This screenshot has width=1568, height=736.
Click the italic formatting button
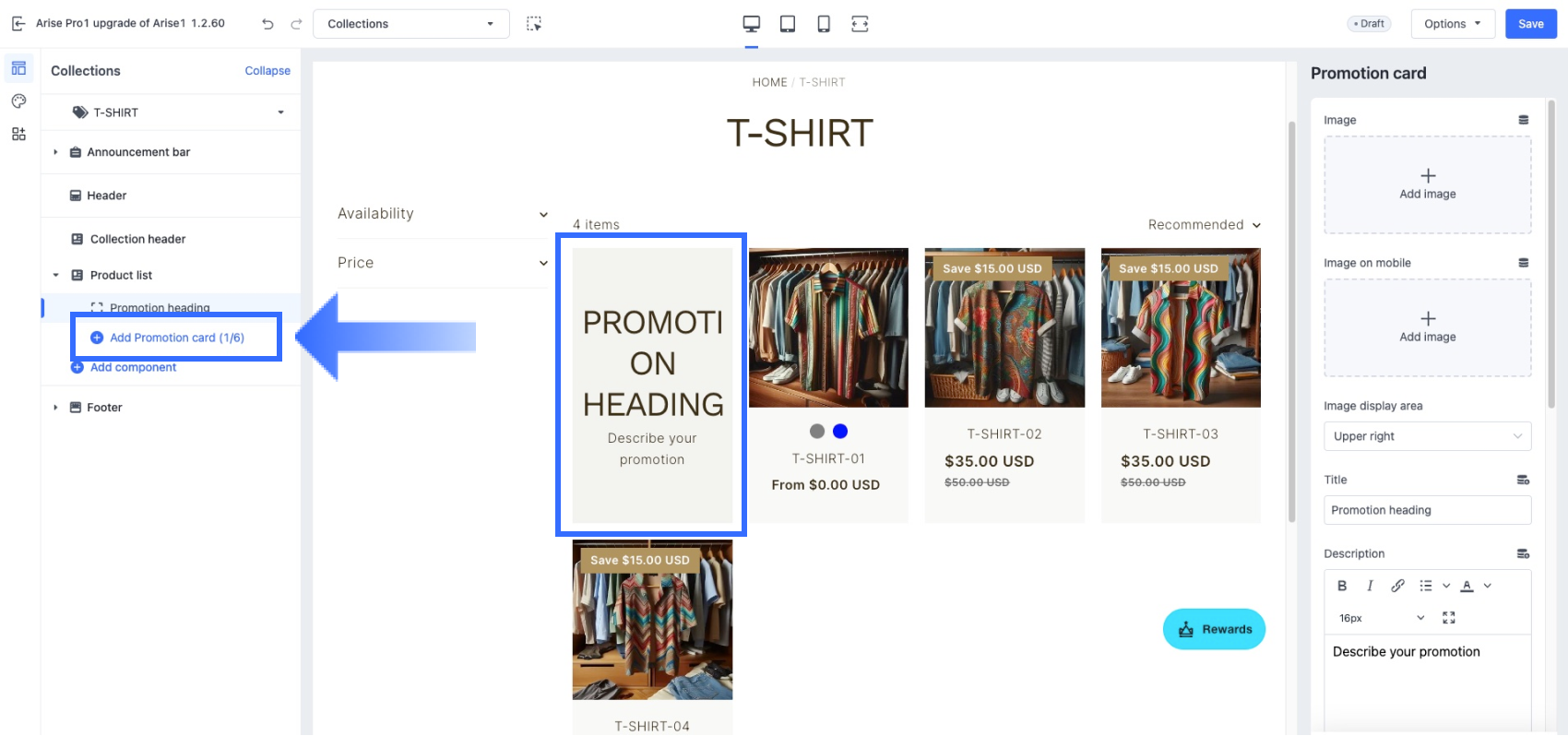1370,586
